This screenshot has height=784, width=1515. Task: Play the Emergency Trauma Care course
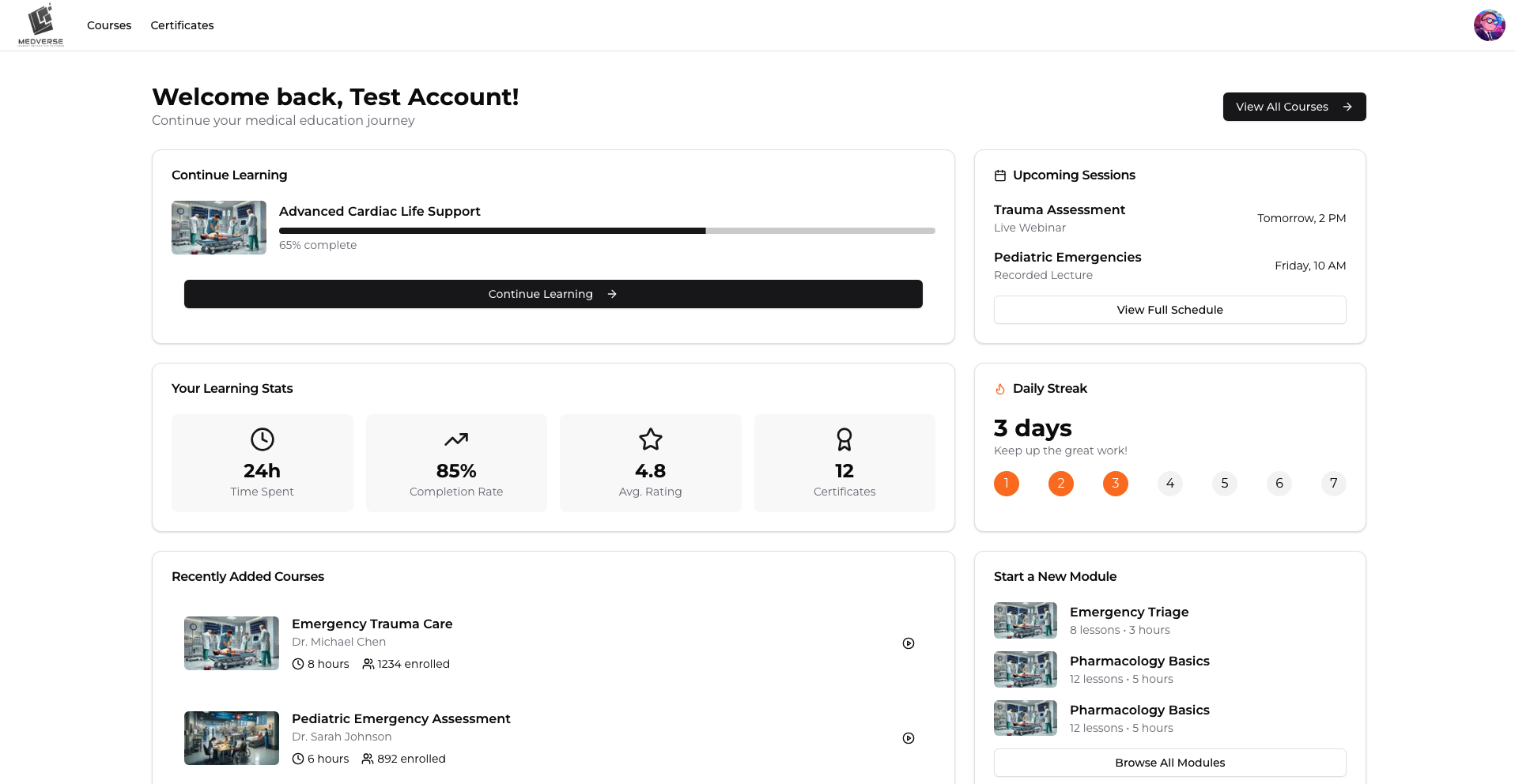point(909,643)
